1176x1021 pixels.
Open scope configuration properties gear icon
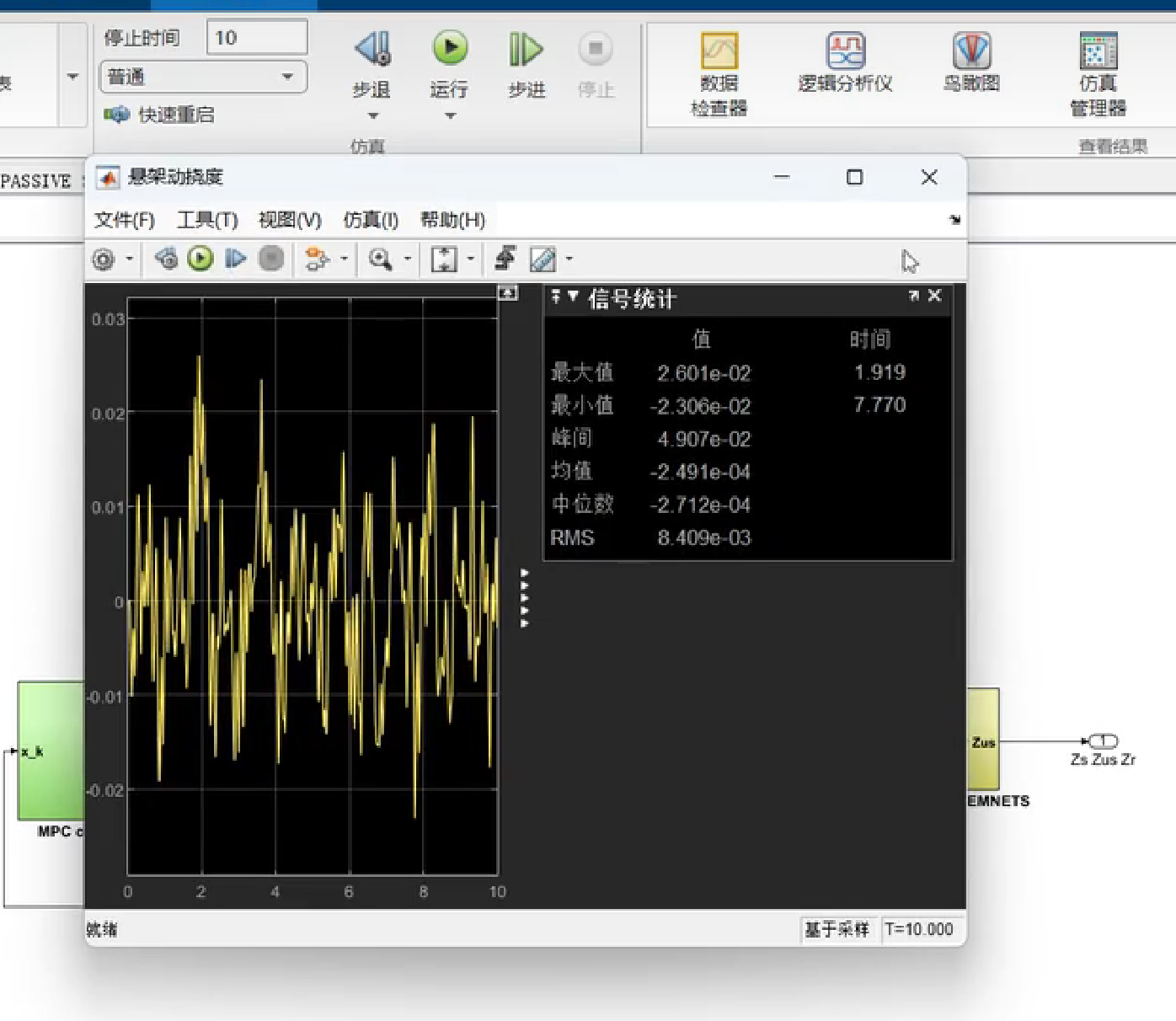[x=104, y=259]
